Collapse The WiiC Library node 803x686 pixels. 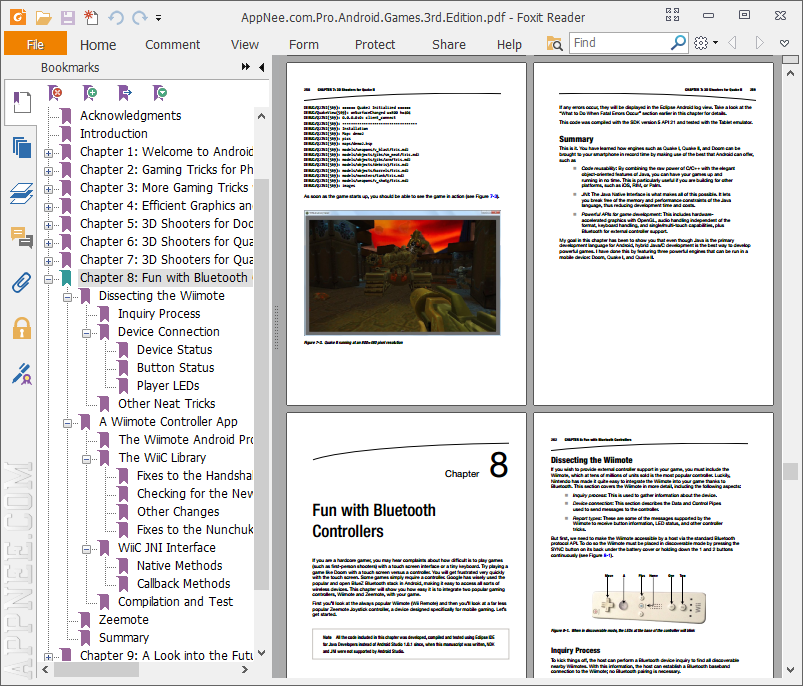86,459
